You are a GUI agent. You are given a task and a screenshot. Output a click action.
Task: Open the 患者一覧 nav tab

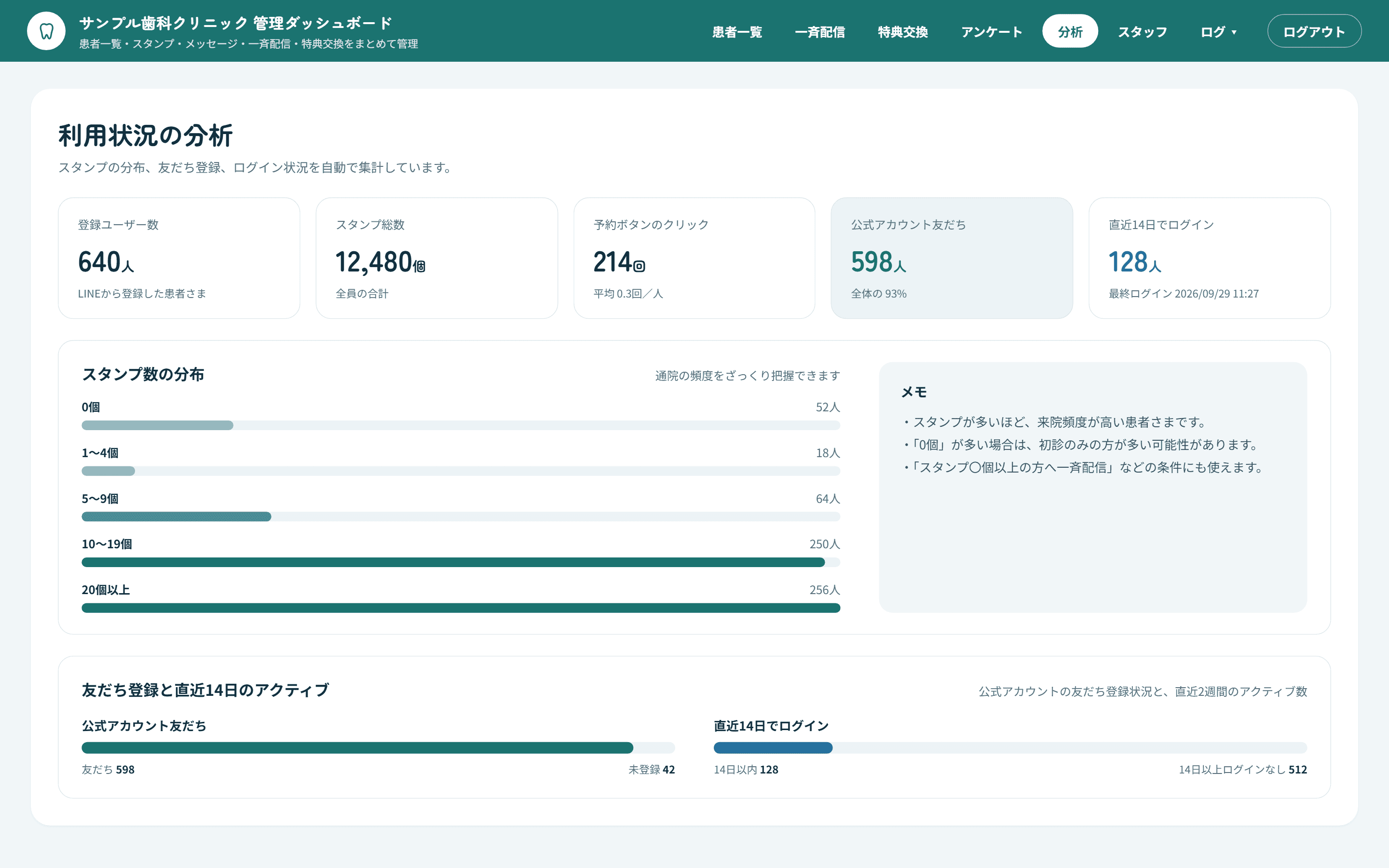[737, 31]
